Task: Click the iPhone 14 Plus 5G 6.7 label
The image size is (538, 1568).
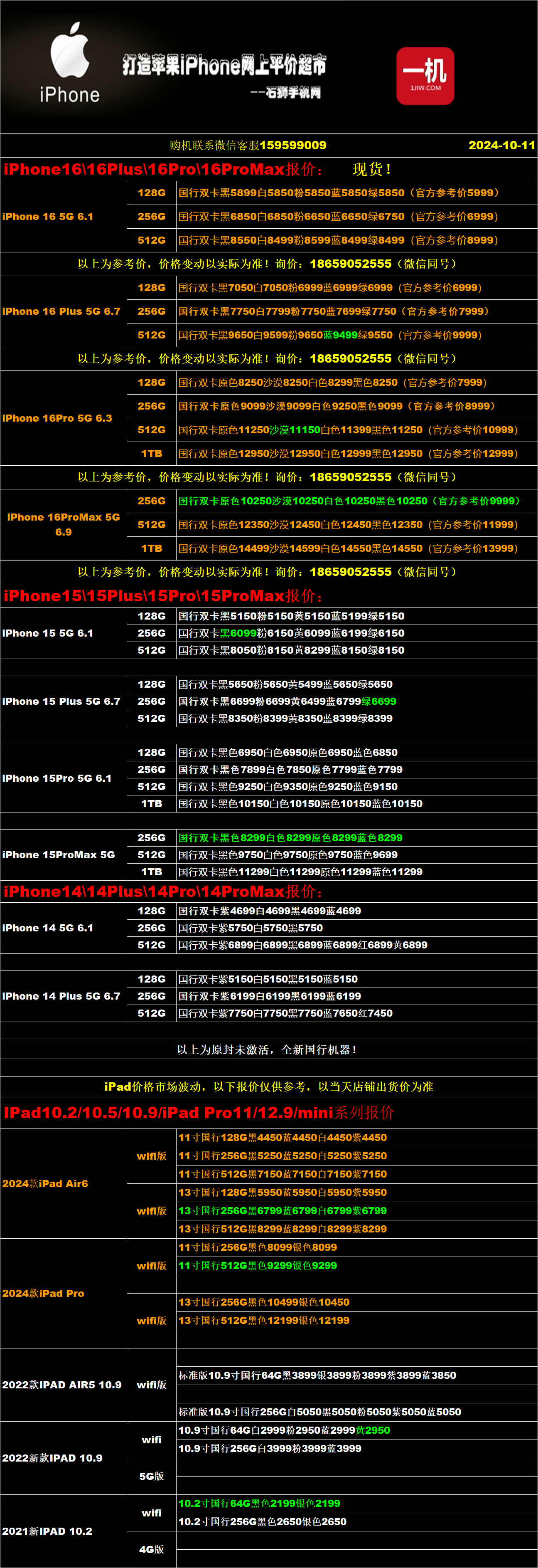Action: click(61, 996)
